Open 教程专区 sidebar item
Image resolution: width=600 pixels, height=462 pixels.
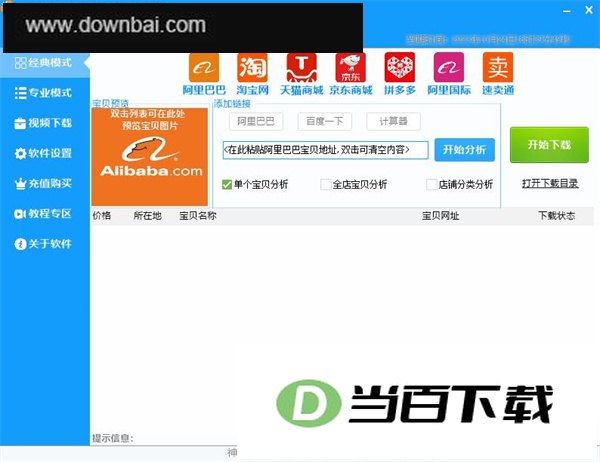click(x=43, y=214)
